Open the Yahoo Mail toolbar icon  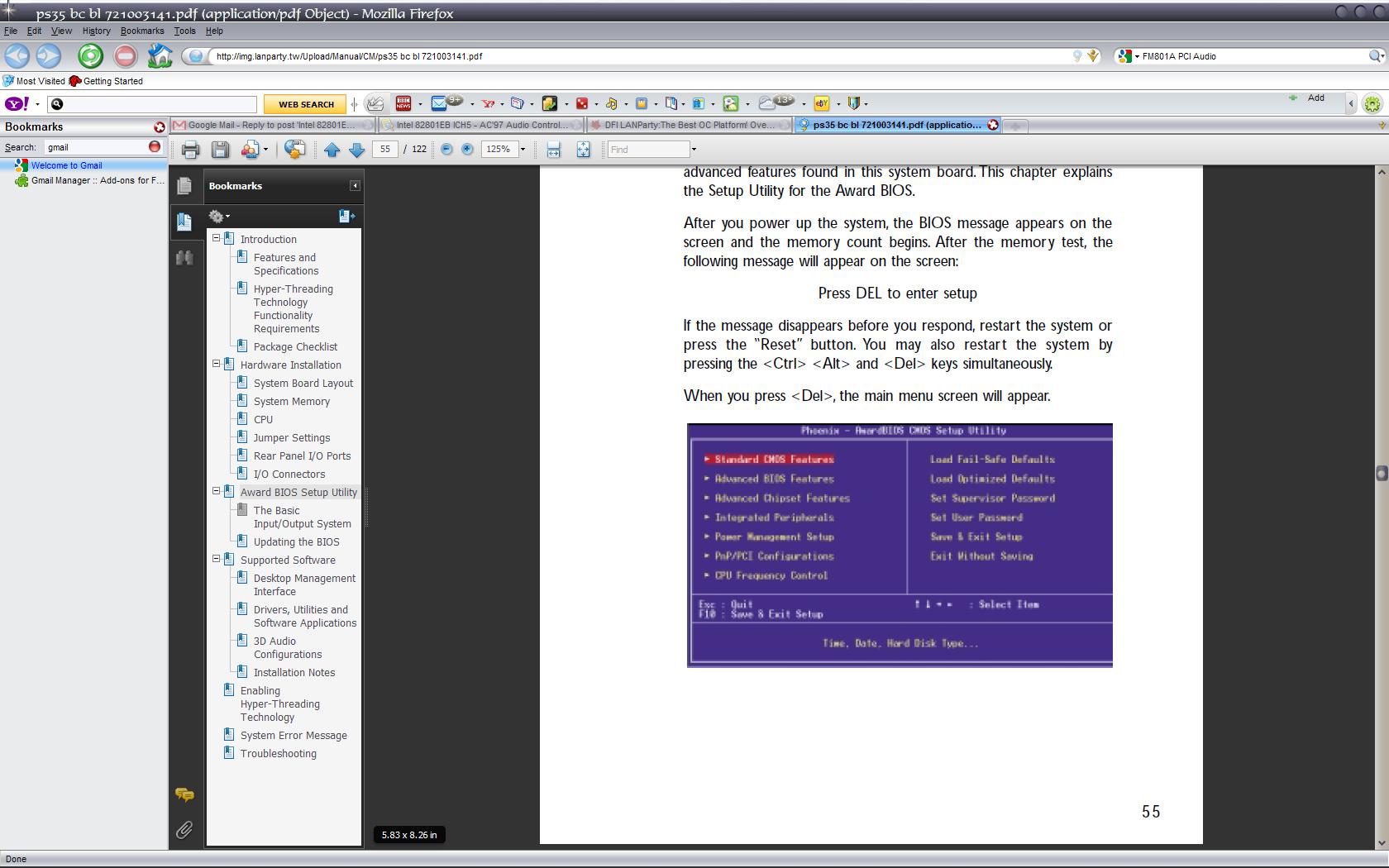439,103
